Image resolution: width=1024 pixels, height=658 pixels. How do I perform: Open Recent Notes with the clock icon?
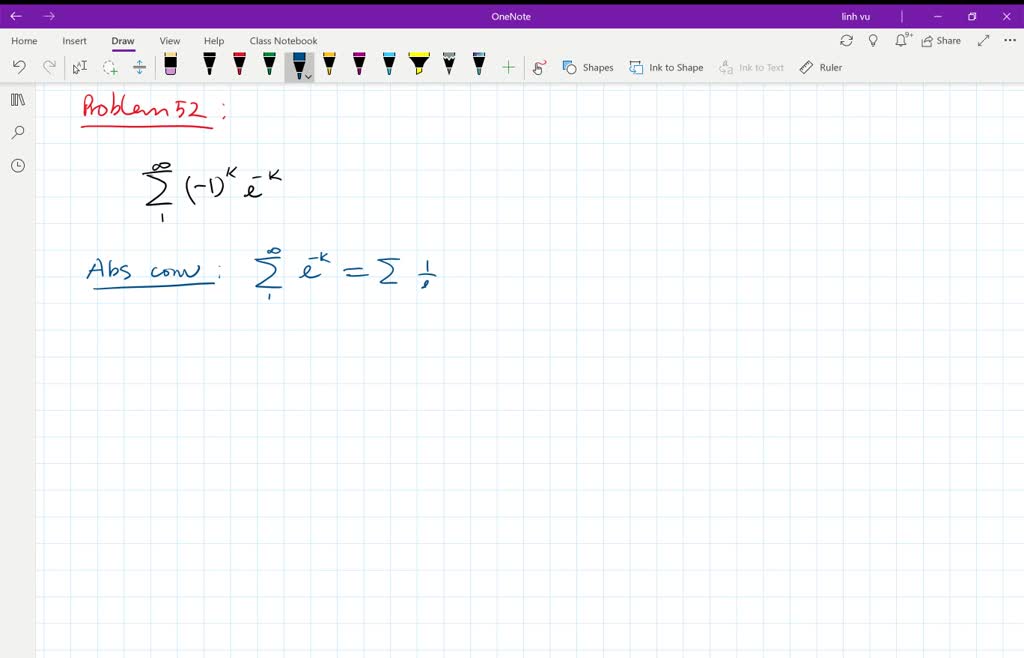(x=16, y=165)
